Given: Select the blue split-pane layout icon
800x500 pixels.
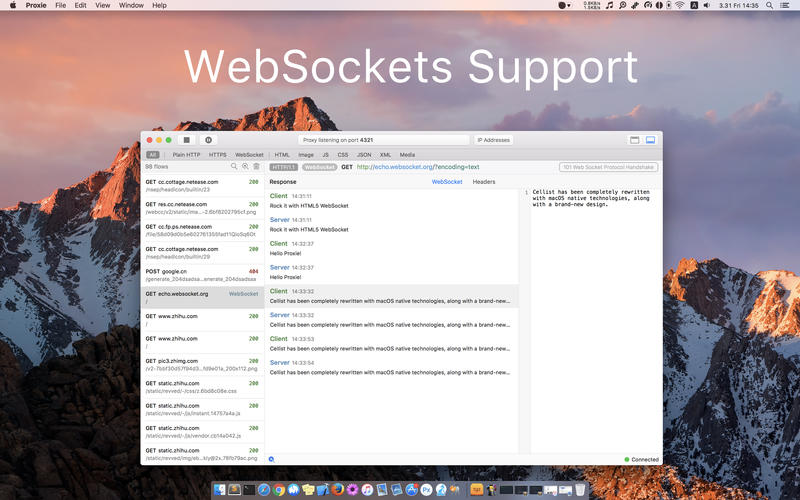Looking at the screenshot, I should coord(651,140).
